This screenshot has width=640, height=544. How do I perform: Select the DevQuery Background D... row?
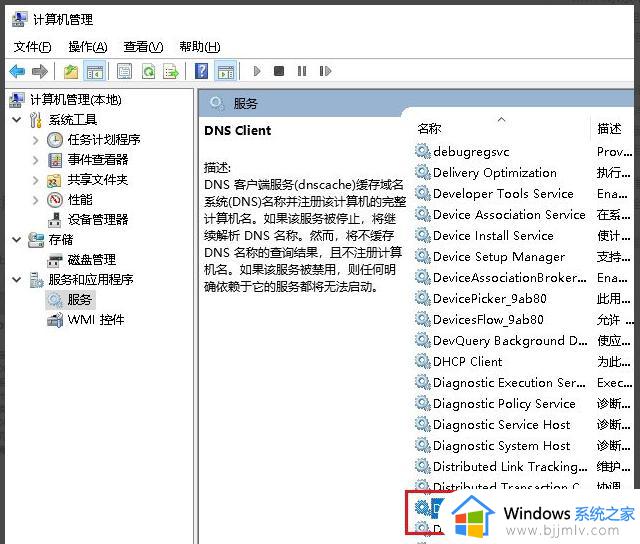click(523, 341)
